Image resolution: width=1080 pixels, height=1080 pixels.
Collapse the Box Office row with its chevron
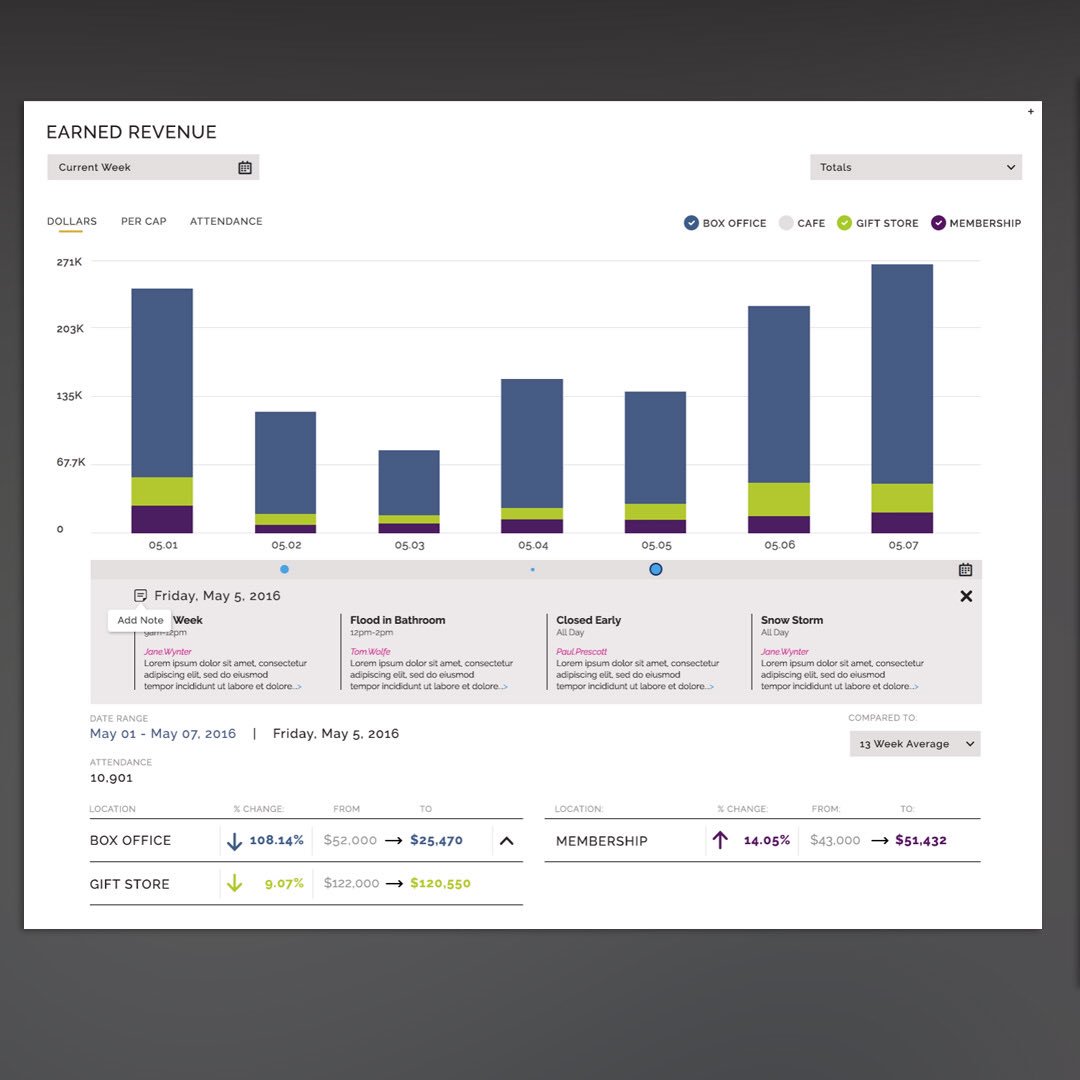tap(506, 841)
